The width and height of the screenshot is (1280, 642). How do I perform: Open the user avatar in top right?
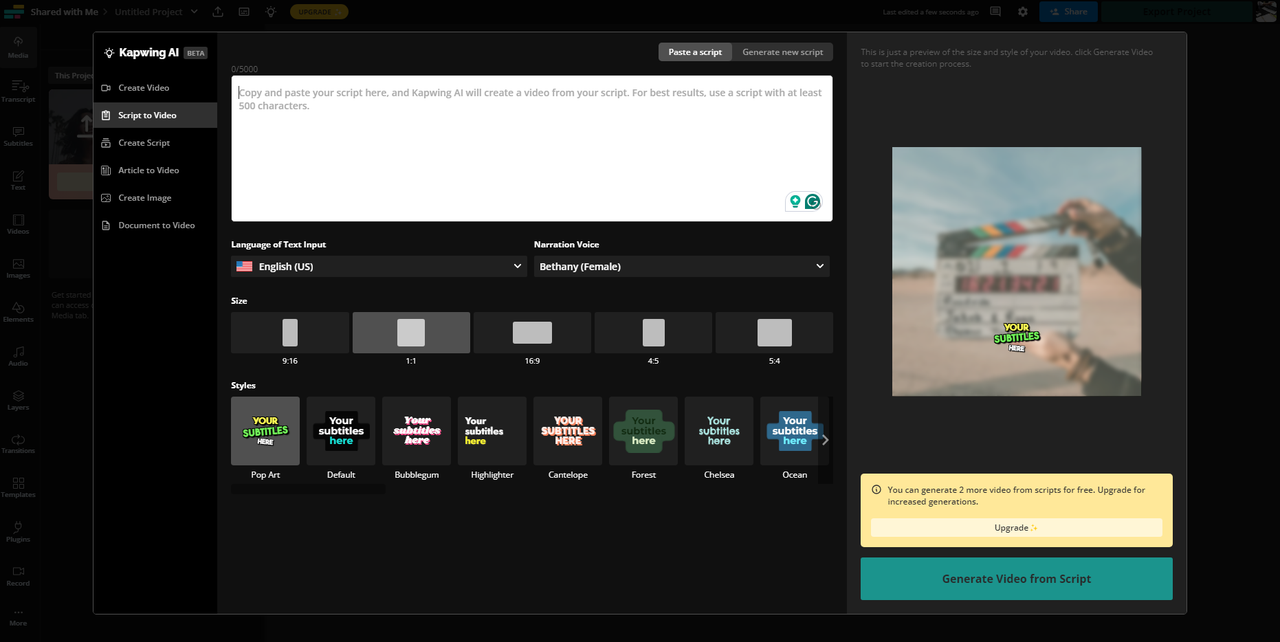(1266, 12)
